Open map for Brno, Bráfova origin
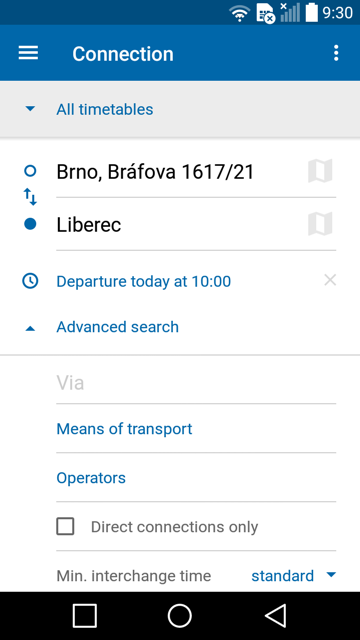This screenshot has height=640, width=360. 320,171
